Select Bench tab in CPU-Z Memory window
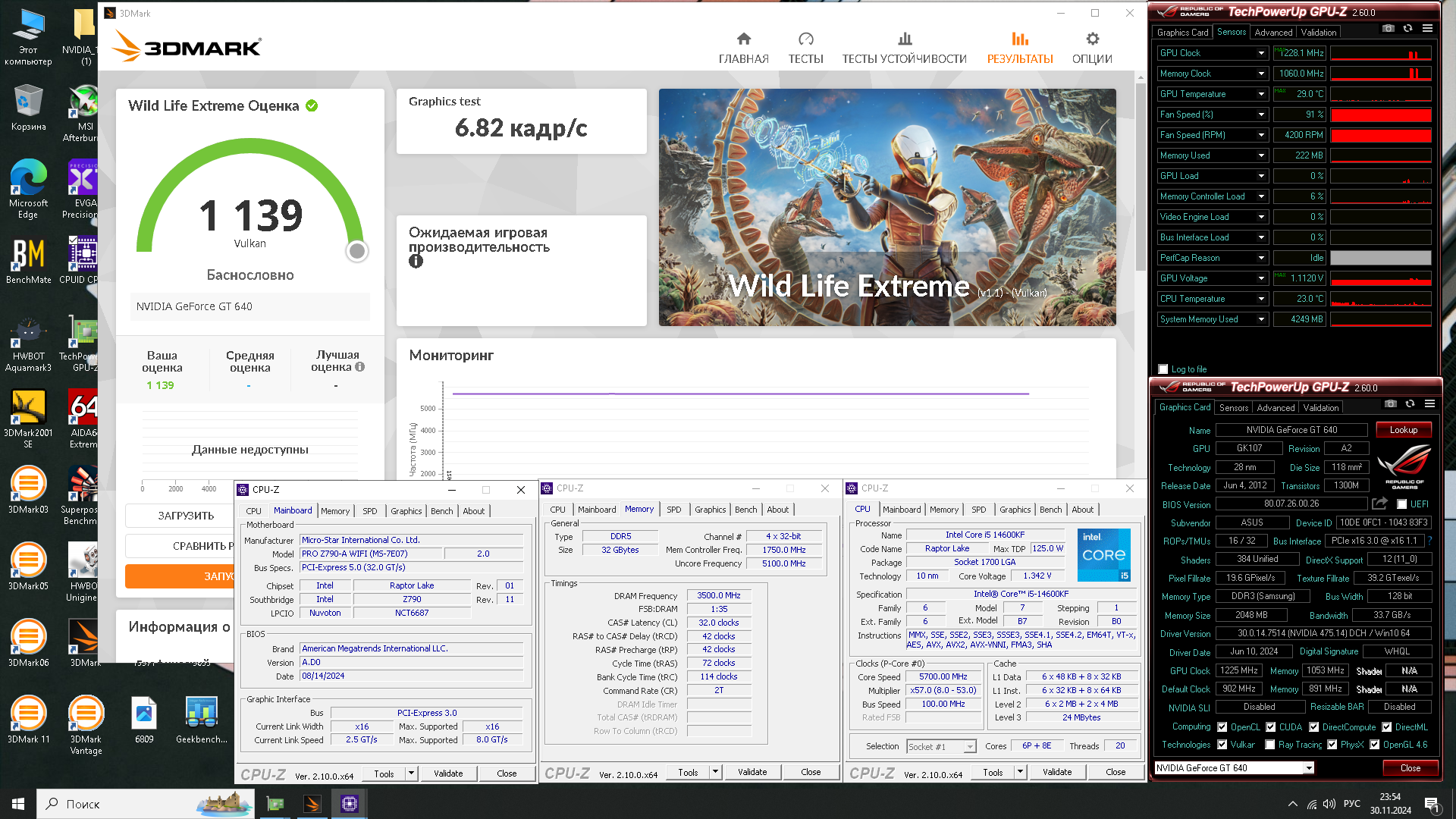The height and width of the screenshot is (819, 1456). coord(745,510)
